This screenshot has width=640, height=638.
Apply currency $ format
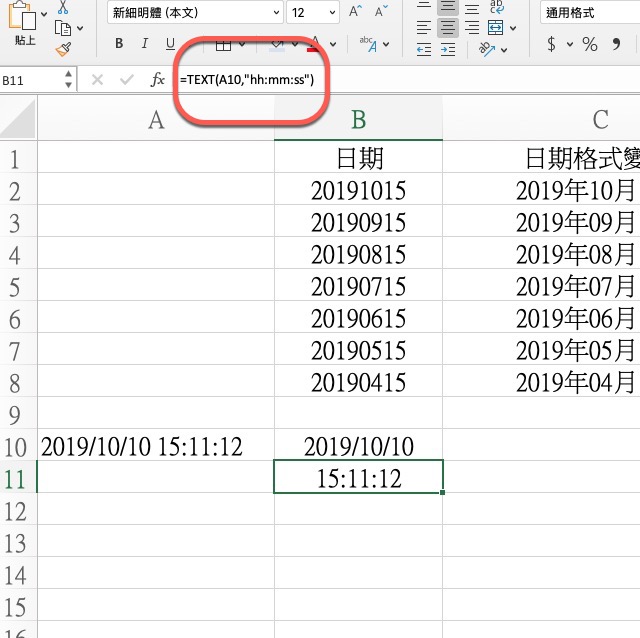click(551, 44)
